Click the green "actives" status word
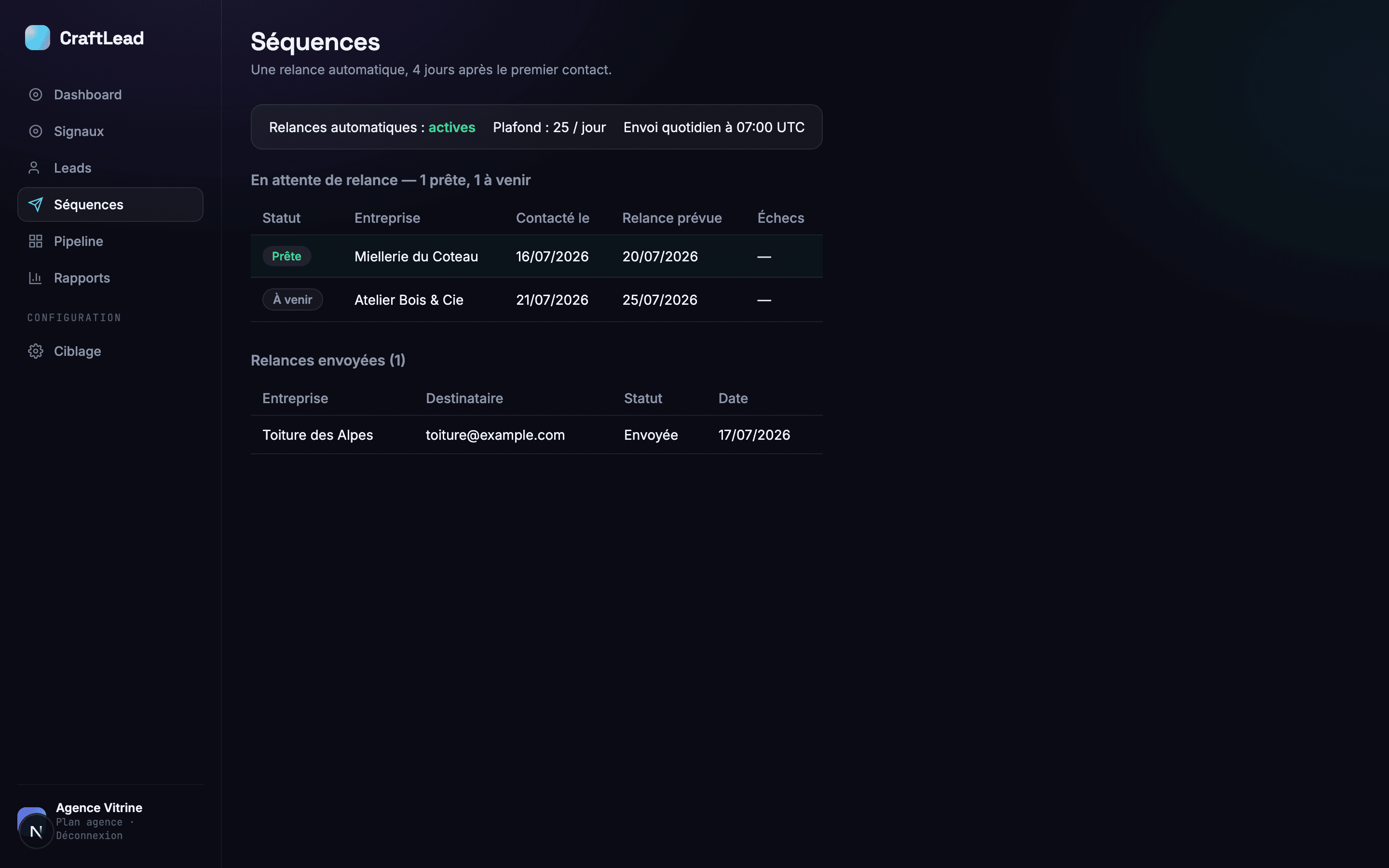This screenshot has height=868, width=1389. tap(452, 127)
